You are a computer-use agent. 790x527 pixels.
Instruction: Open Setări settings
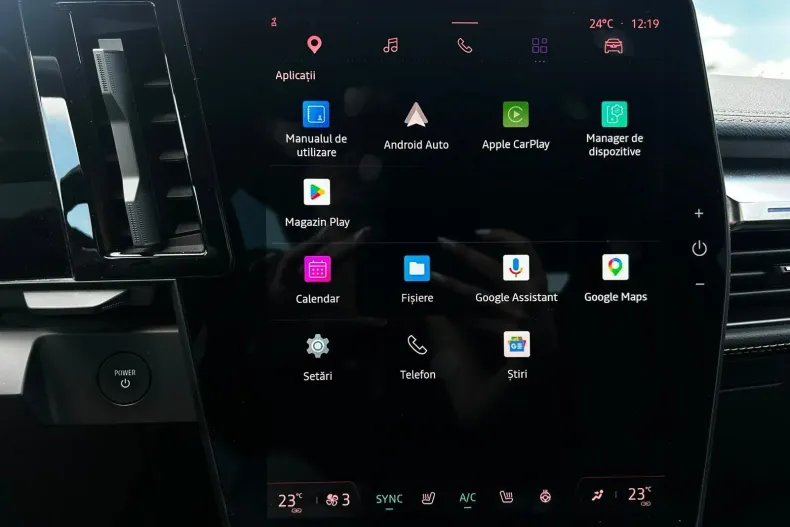pyautogui.click(x=317, y=358)
